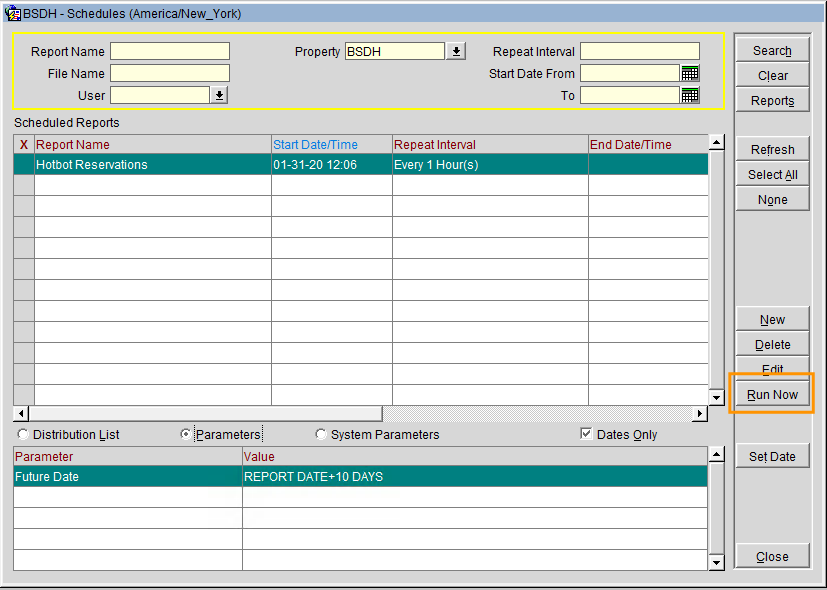The height and width of the screenshot is (590, 827).
Task: Click the None button
Action: [x=772, y=199]
